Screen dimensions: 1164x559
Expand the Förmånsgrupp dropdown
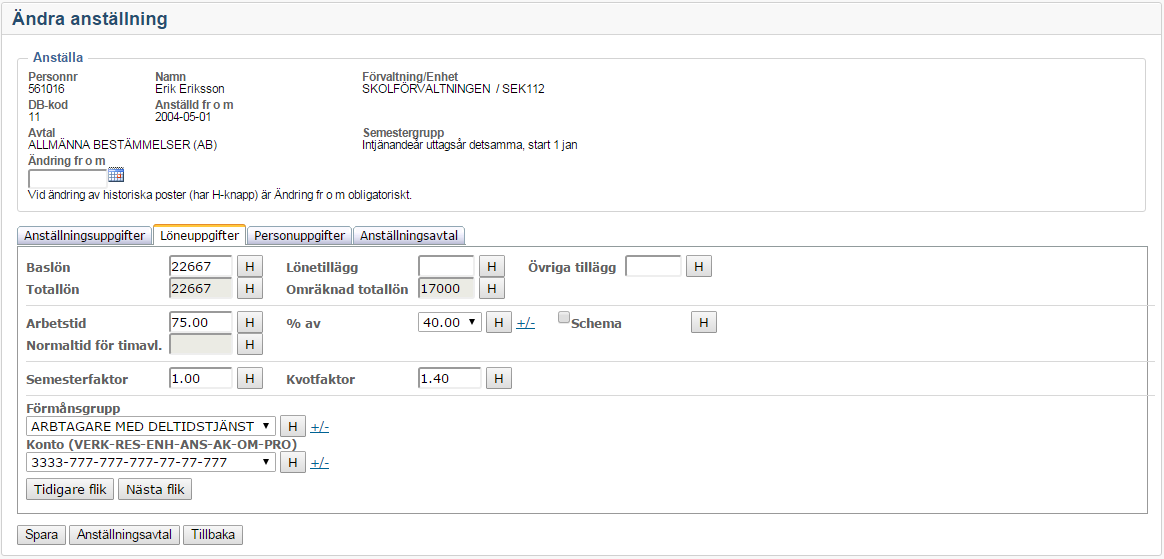pyautogui.click(x=151, y=427)
